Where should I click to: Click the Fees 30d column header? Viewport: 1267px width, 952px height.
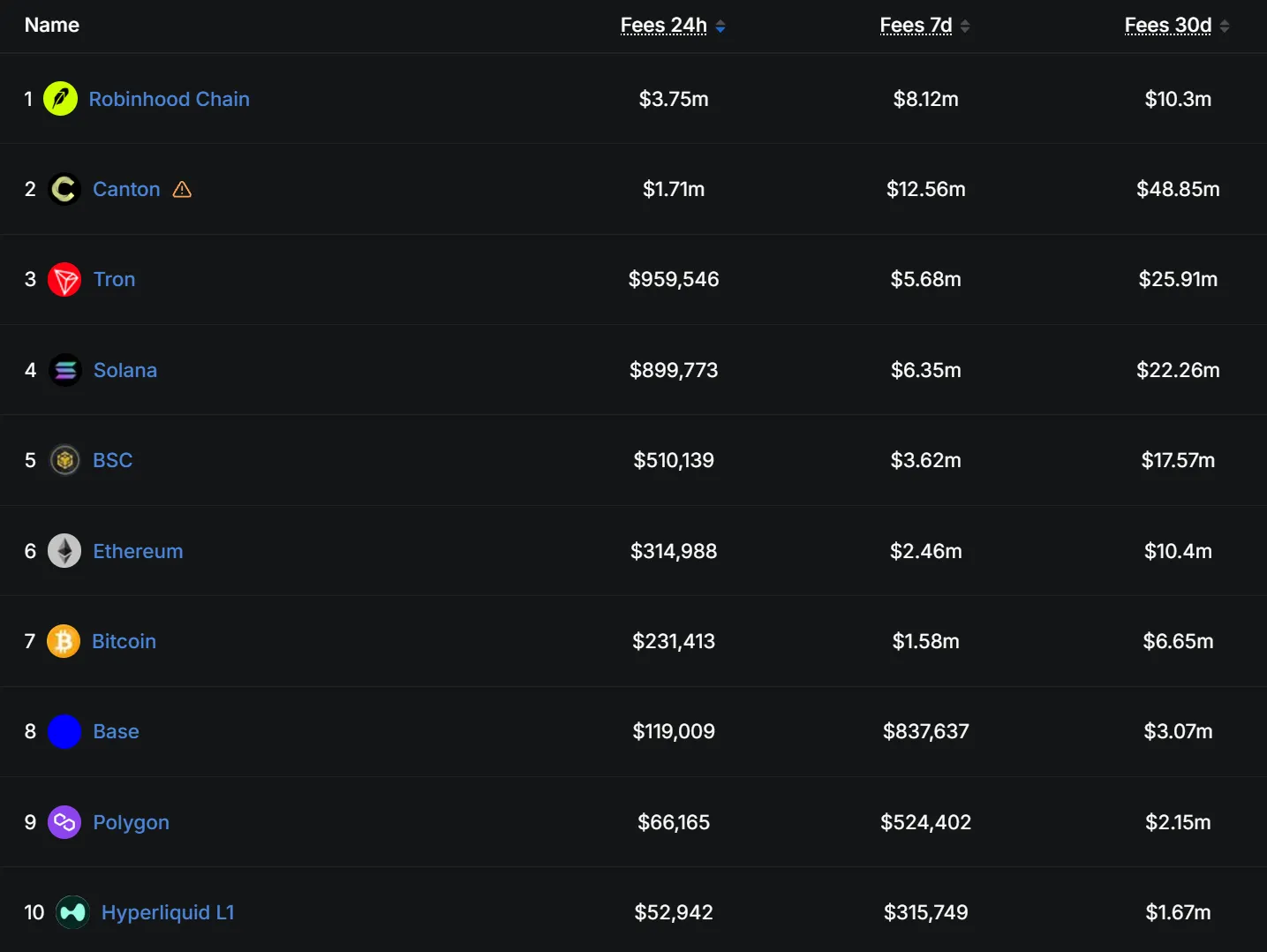pos(1168,26)
